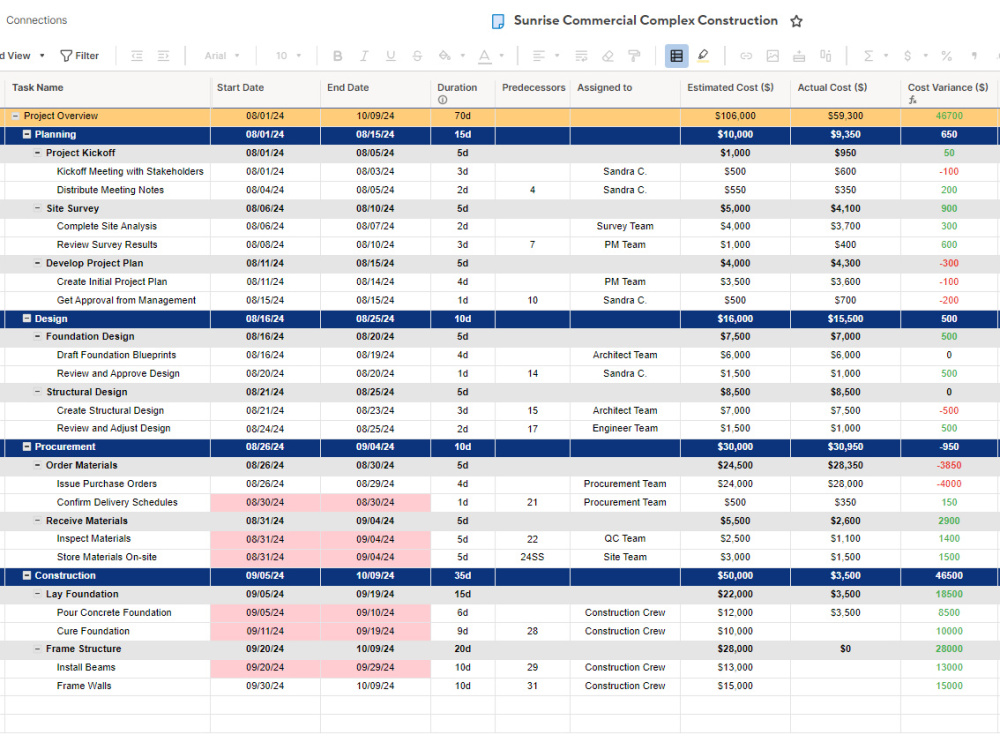Collapse the Construction section row
The image size is (1000, 750).
[x=25, y=576]
